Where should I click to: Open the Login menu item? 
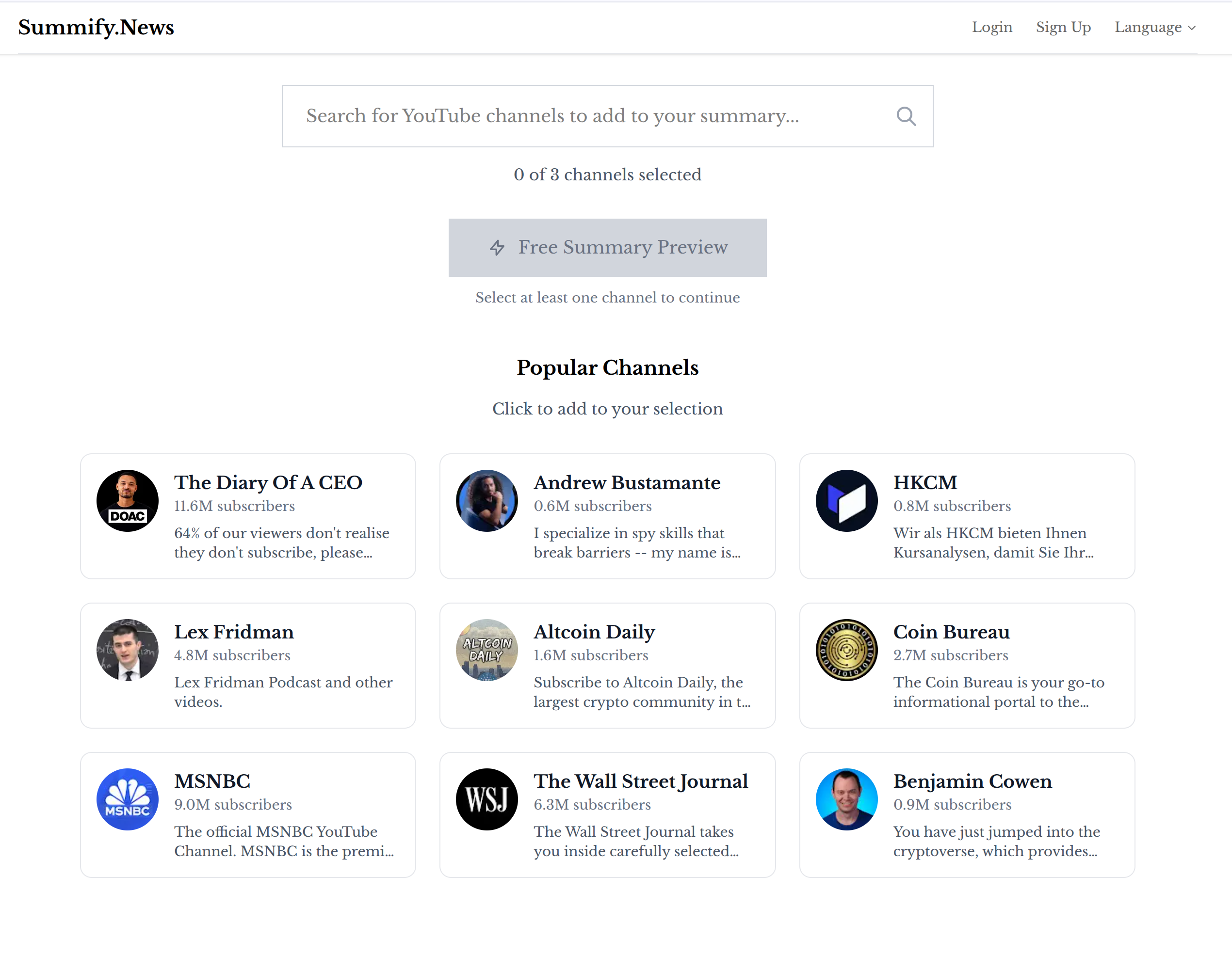[x=992, y=27]
